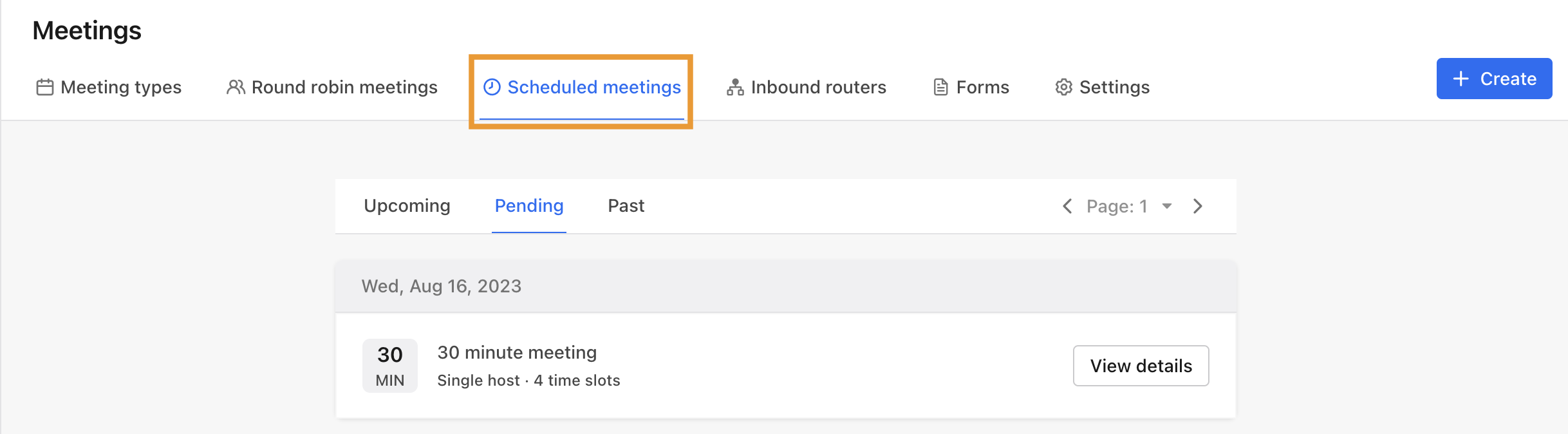
Task: Click the plus icon inside the Create button
Action: click(1460, 78)
